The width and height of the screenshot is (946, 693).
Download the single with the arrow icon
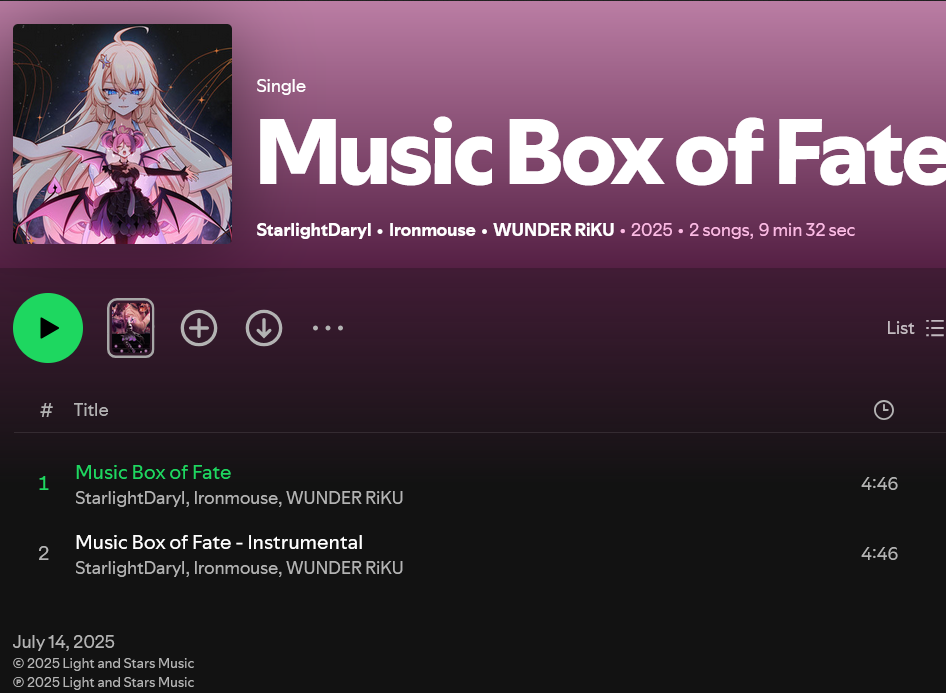pyautogui.click(x=264, y=328)
